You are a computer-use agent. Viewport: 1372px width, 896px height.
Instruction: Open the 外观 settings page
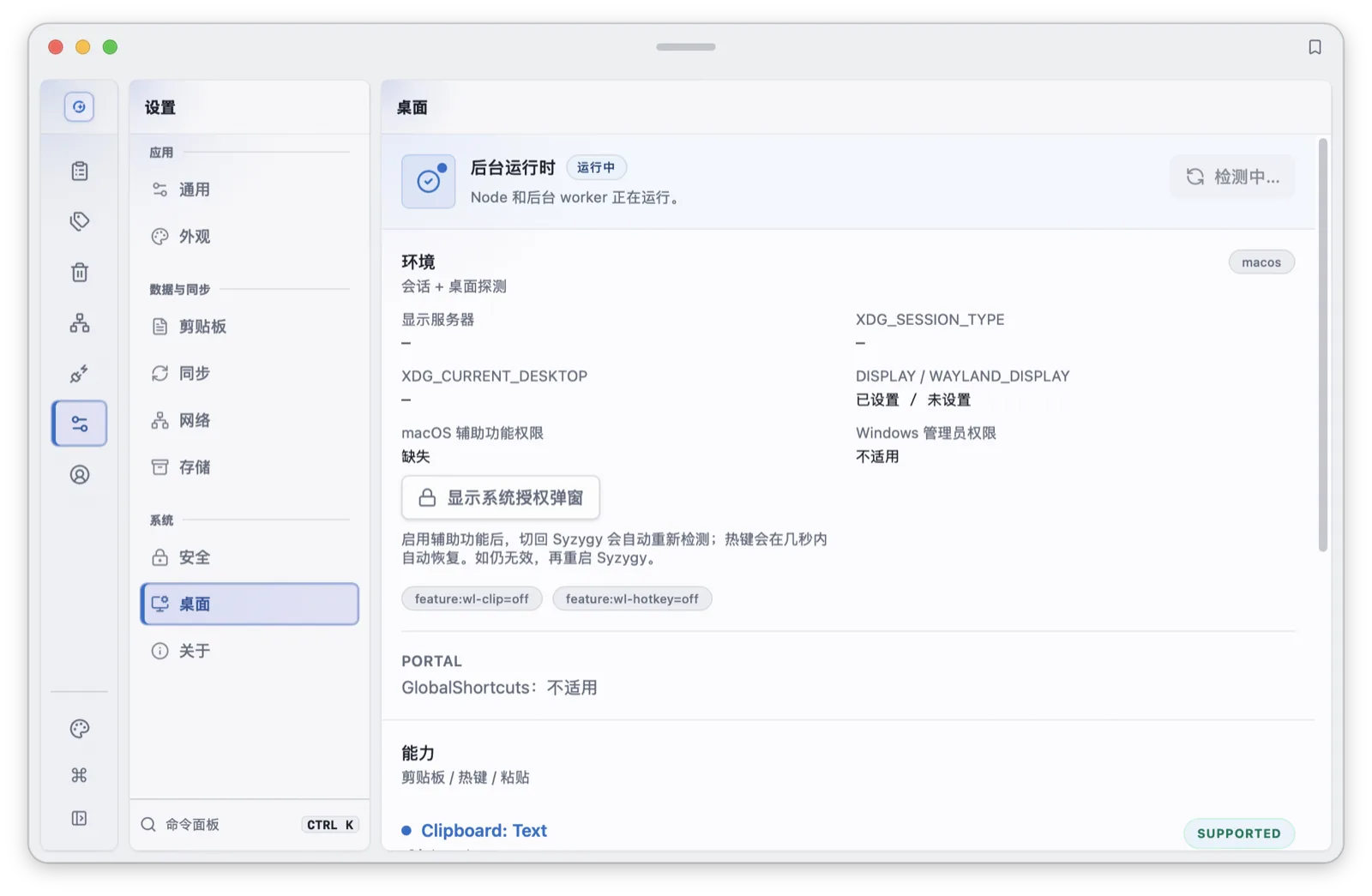[250, 237]
